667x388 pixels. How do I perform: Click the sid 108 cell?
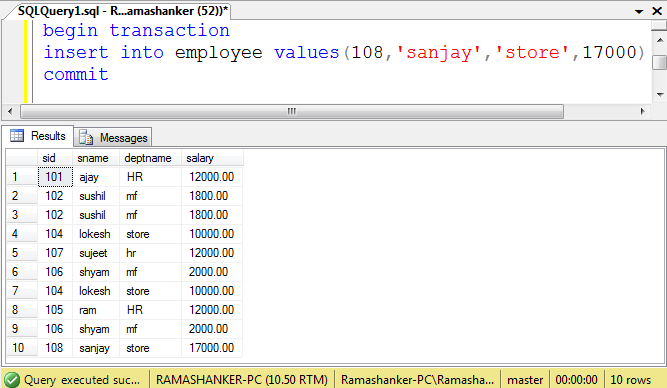tap(55, 348)
